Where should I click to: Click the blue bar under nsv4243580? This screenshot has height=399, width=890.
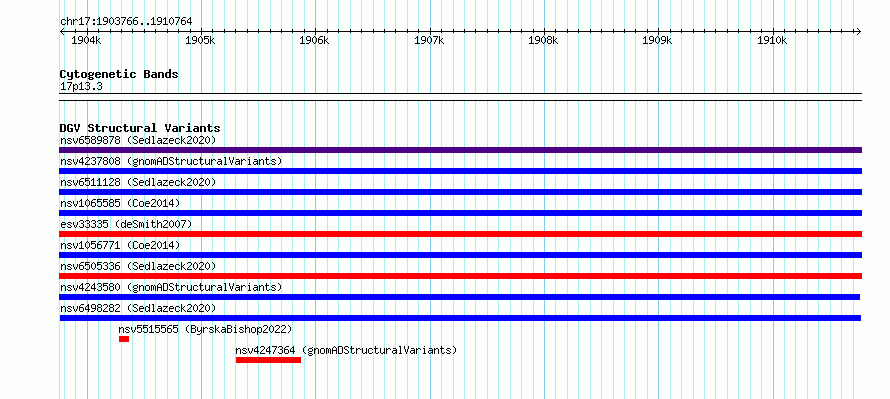tap(460, 297)
